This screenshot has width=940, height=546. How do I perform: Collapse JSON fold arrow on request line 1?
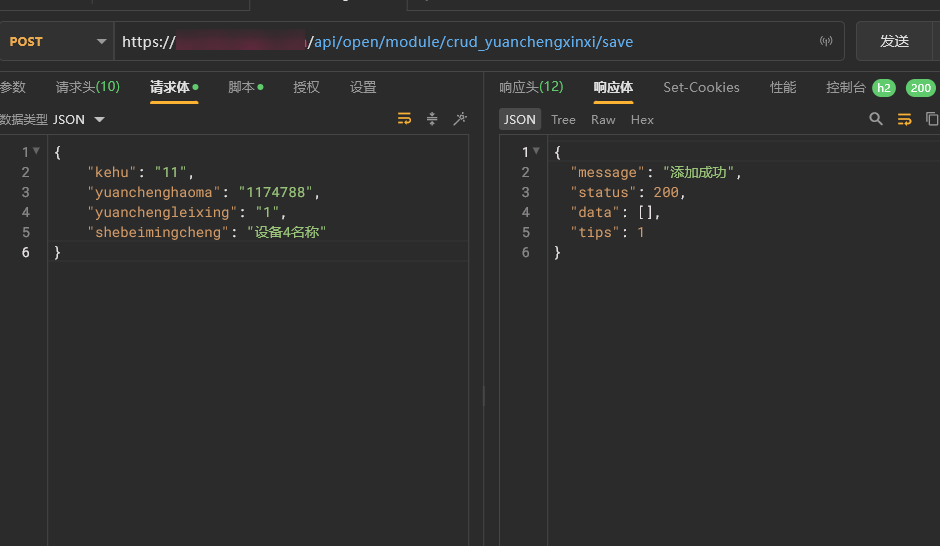(37, 151)
